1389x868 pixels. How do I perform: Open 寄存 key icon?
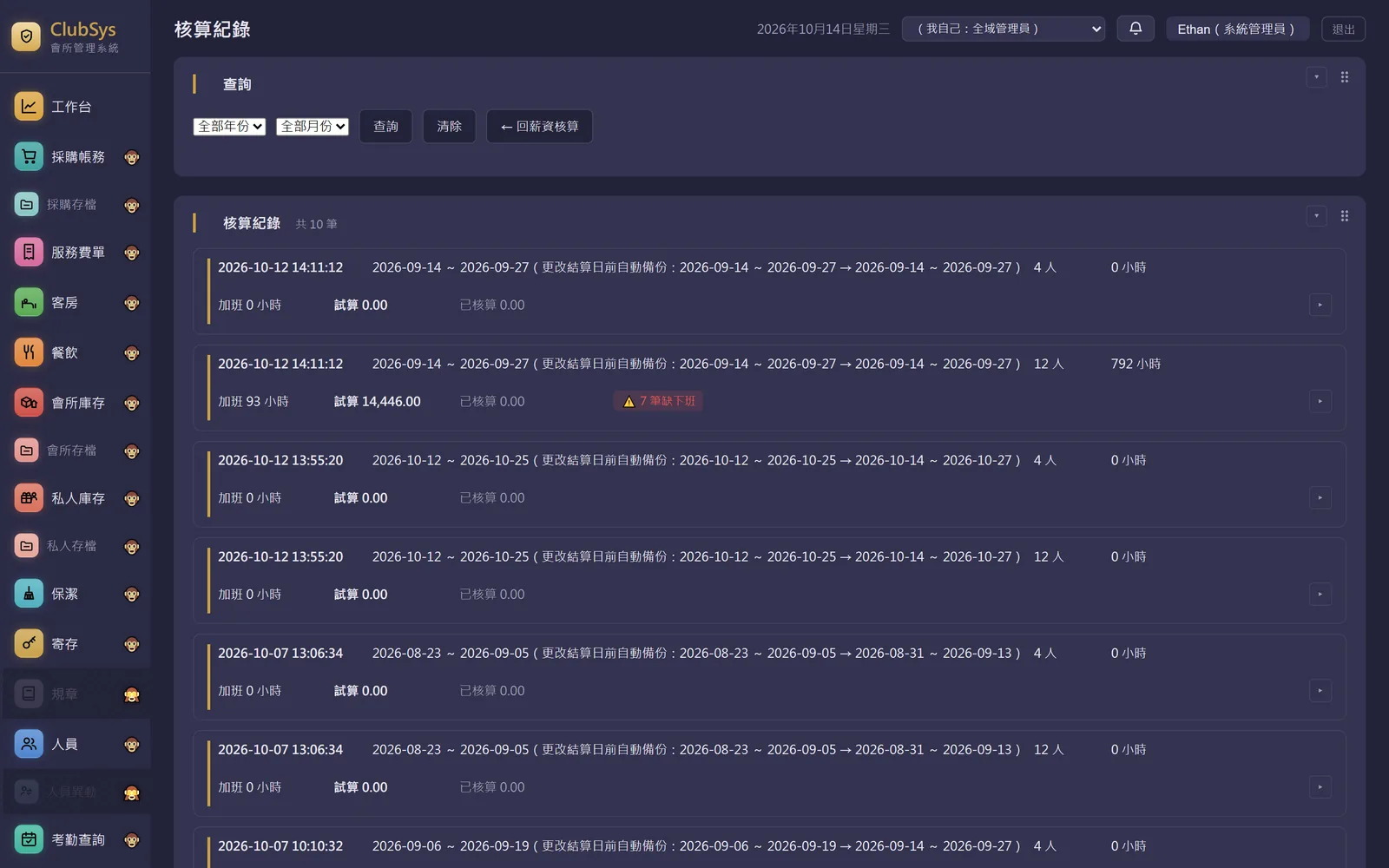[29, 644]
